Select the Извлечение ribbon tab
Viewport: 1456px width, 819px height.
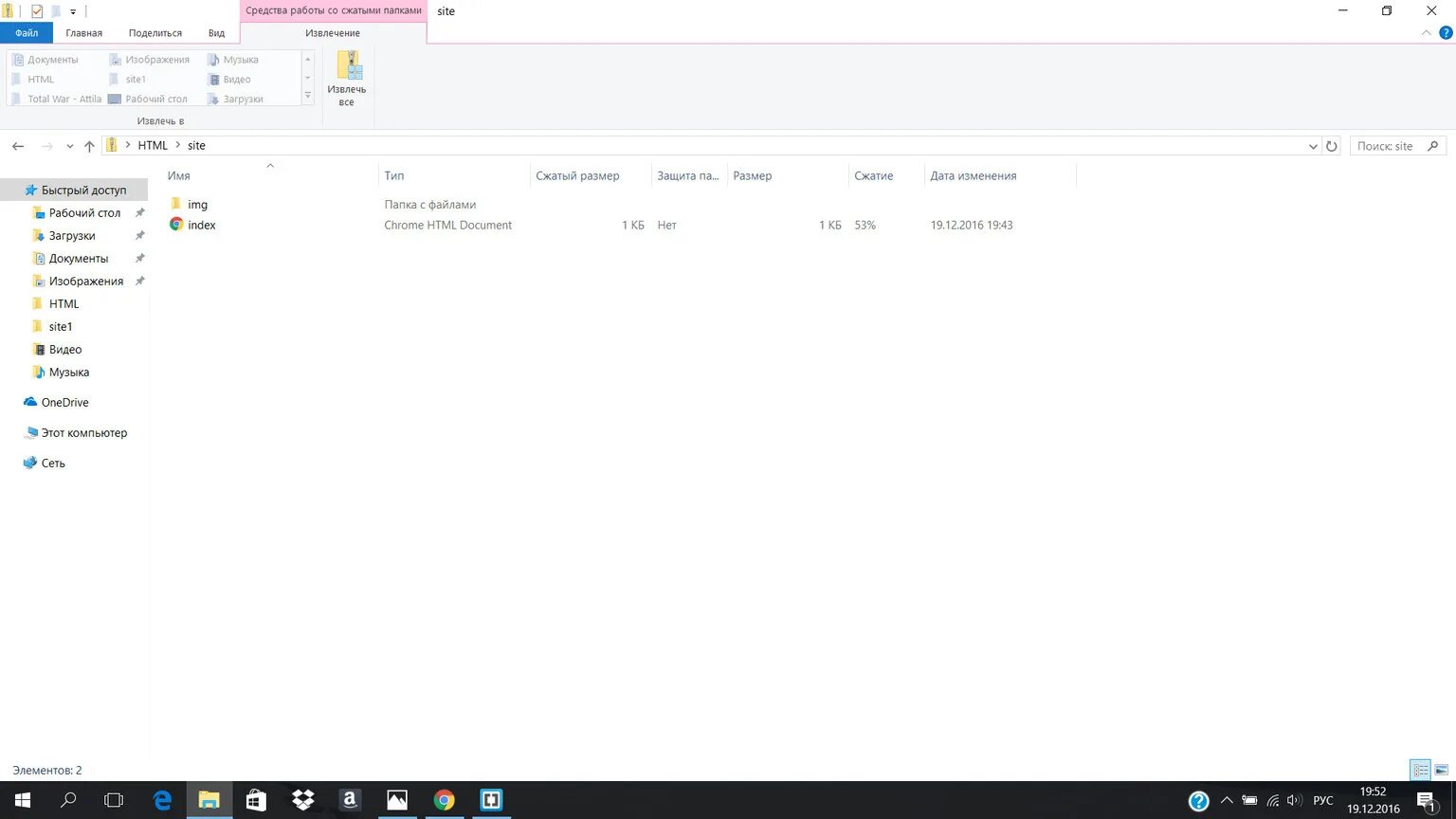click(333, 33)
